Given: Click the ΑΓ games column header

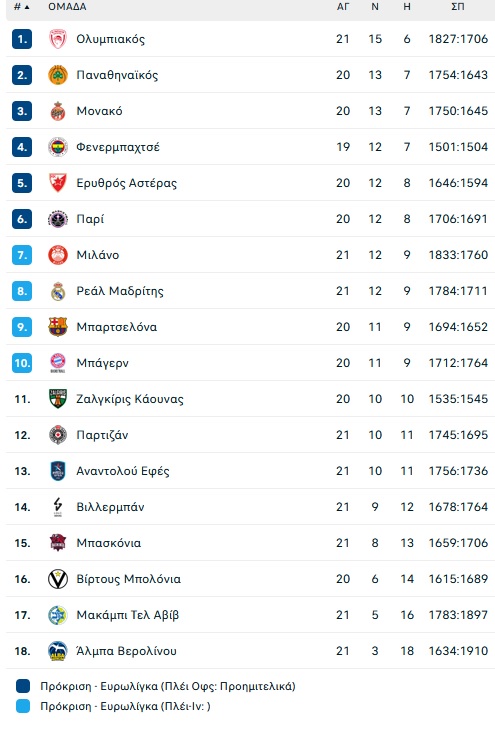Looking at the screenshot, I should pyautogui.click(x=343, y=7).
